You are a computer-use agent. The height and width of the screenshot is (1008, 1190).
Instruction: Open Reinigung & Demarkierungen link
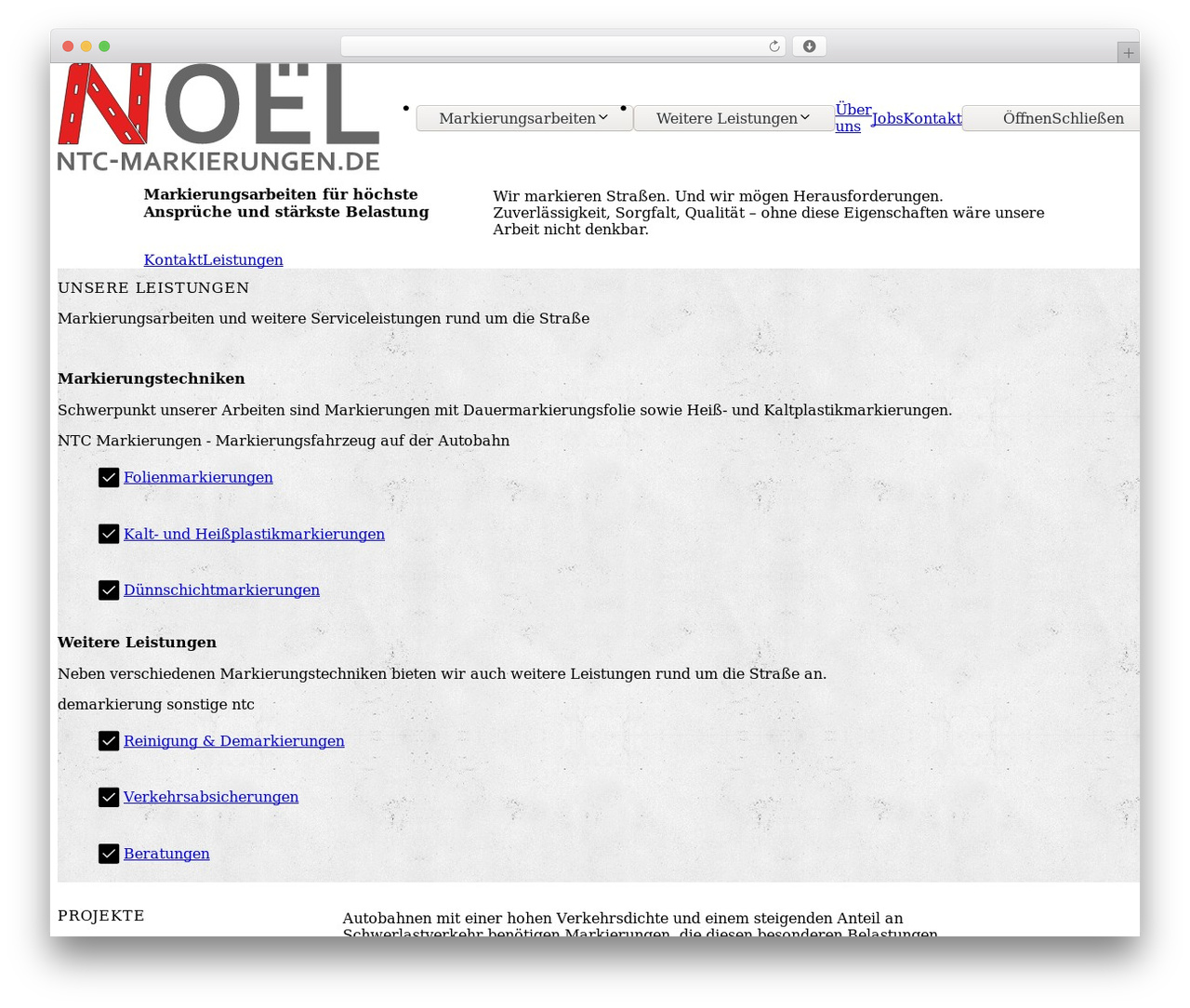coord(234,741)
